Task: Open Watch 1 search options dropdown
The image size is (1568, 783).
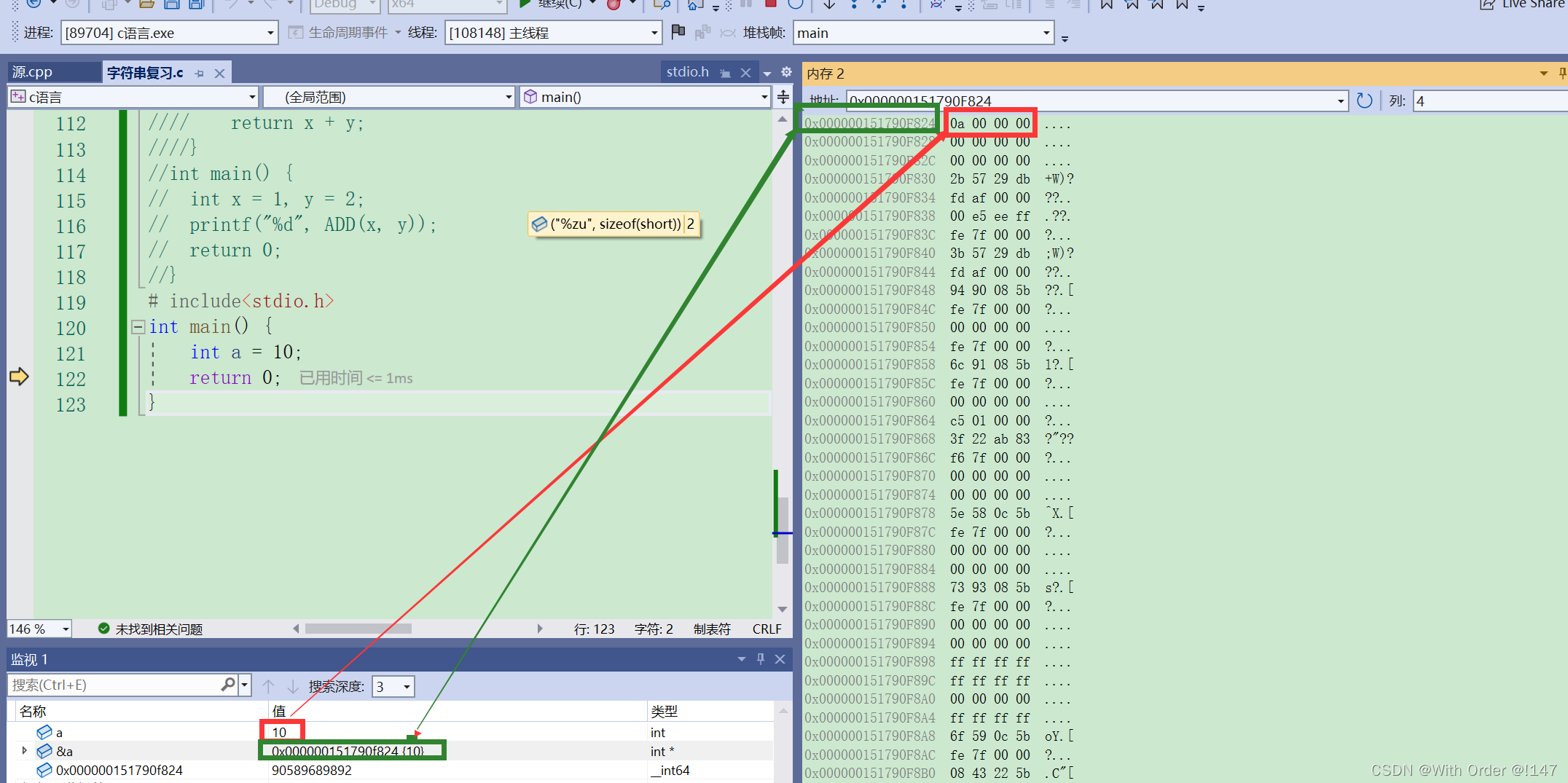Action: pyautogui.click(x=245, y=685)
